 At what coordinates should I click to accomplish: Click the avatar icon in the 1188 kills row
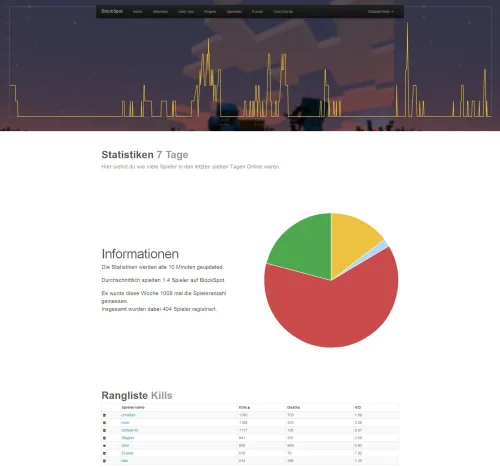(x=104, y=423)
